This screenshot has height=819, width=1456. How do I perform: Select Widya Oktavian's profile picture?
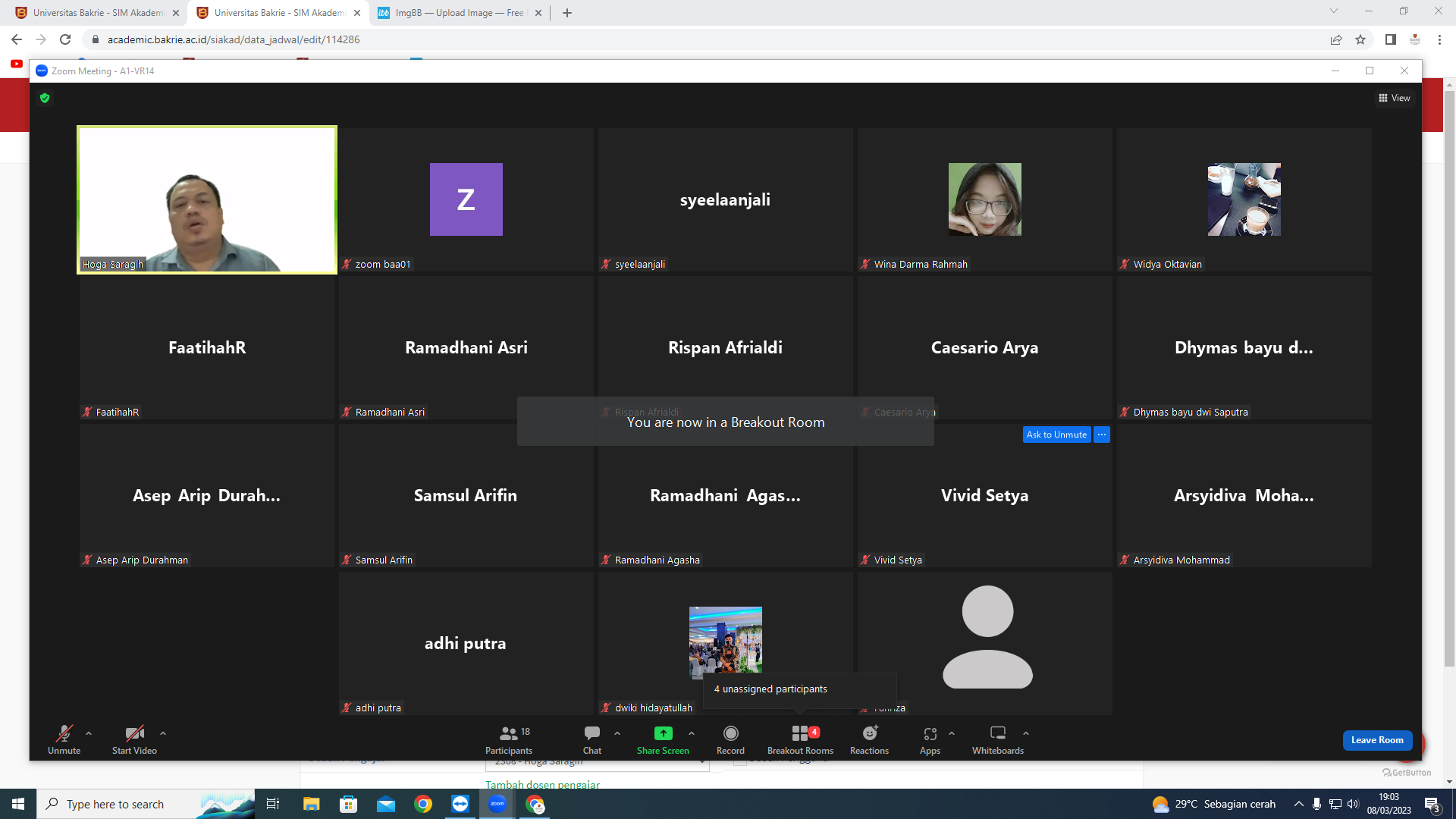[1244, 199]
